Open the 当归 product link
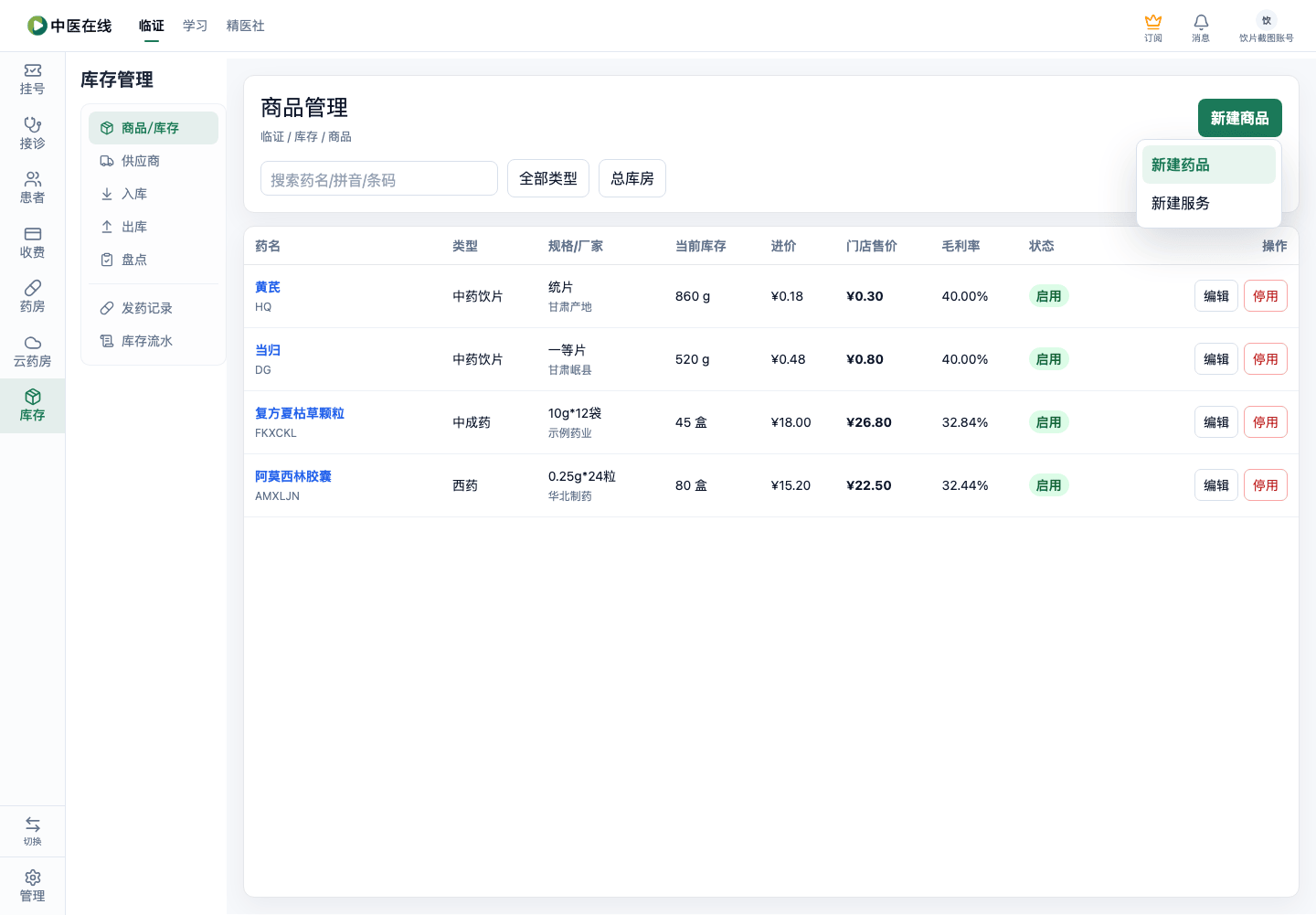 click(x=268, y=350)
